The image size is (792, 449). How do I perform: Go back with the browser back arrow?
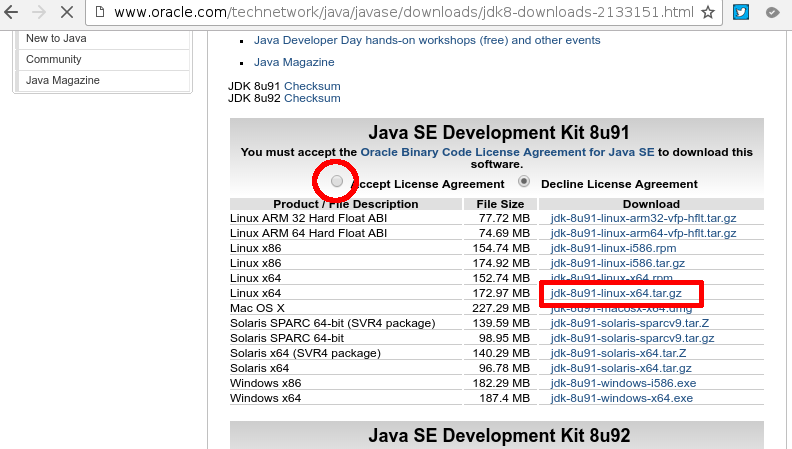[x=11, y=12]
